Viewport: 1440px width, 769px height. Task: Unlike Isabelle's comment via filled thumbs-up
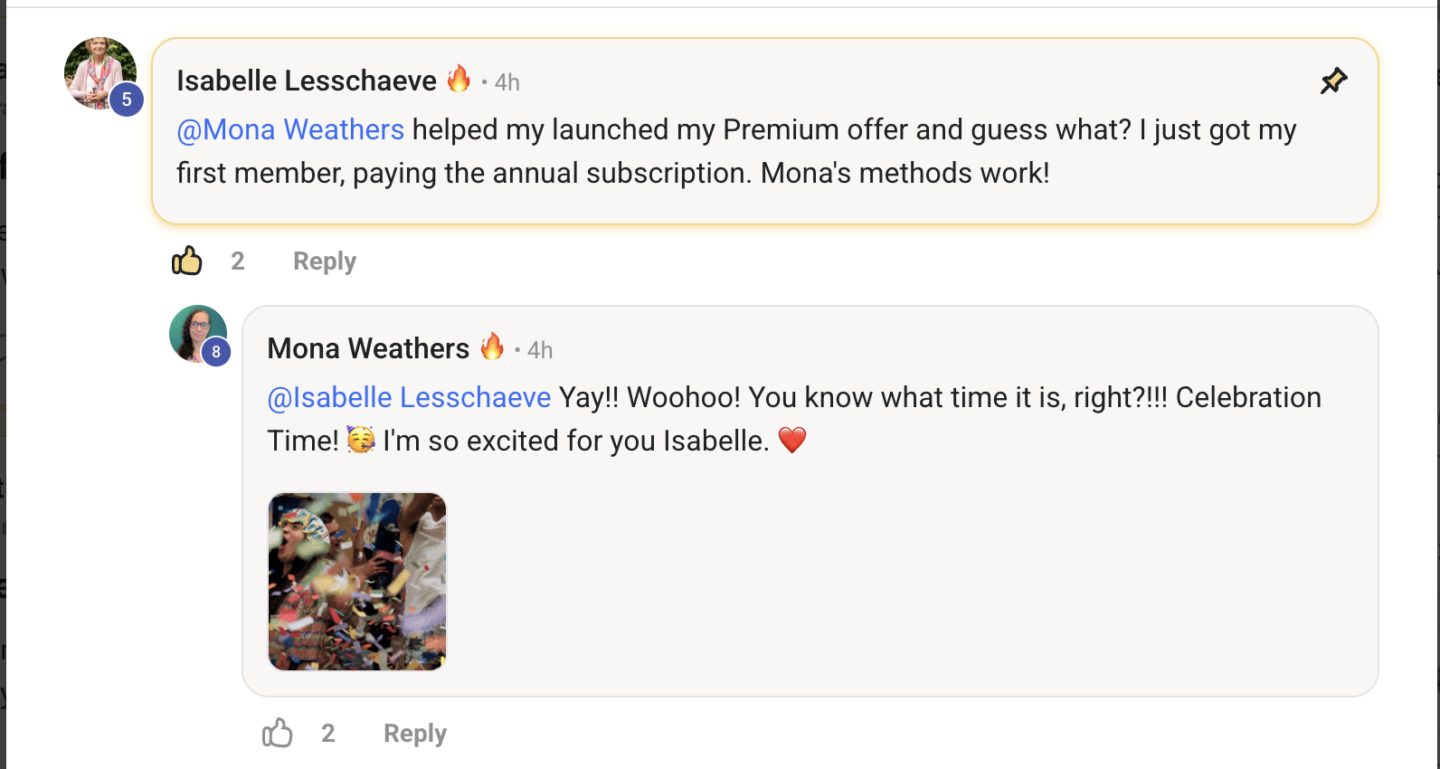click(x=187, y=262)
